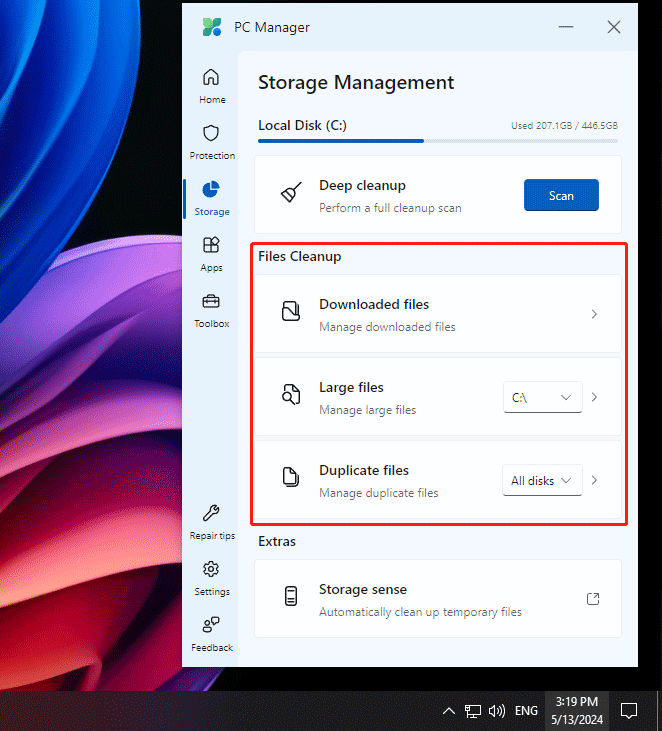Start the Deep cleanup Scan
The image size is (662, 731).
[x=561, y=195]
